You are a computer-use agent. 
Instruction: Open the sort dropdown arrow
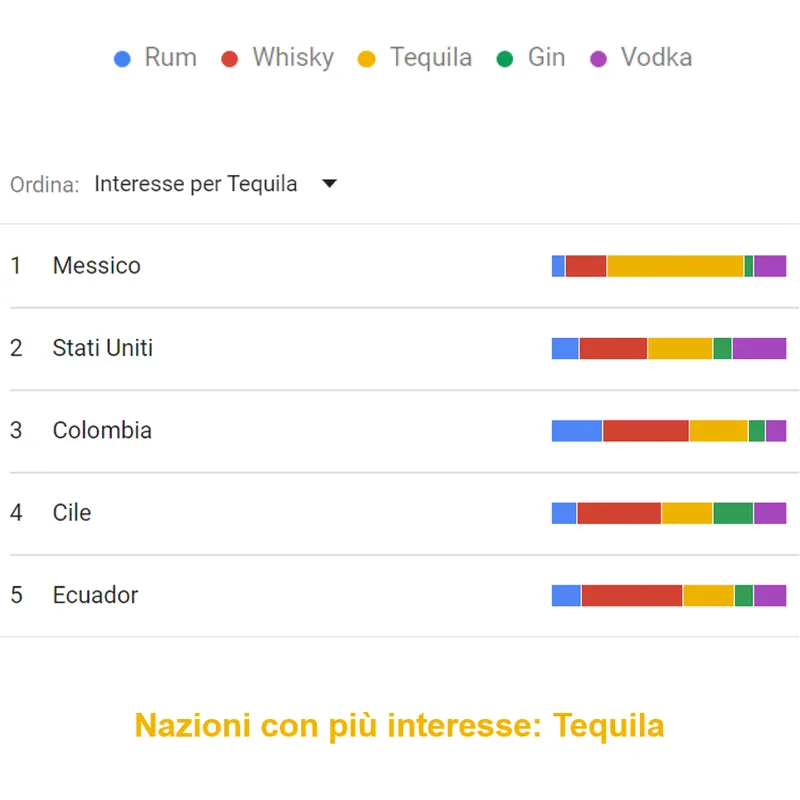point(329,184)
